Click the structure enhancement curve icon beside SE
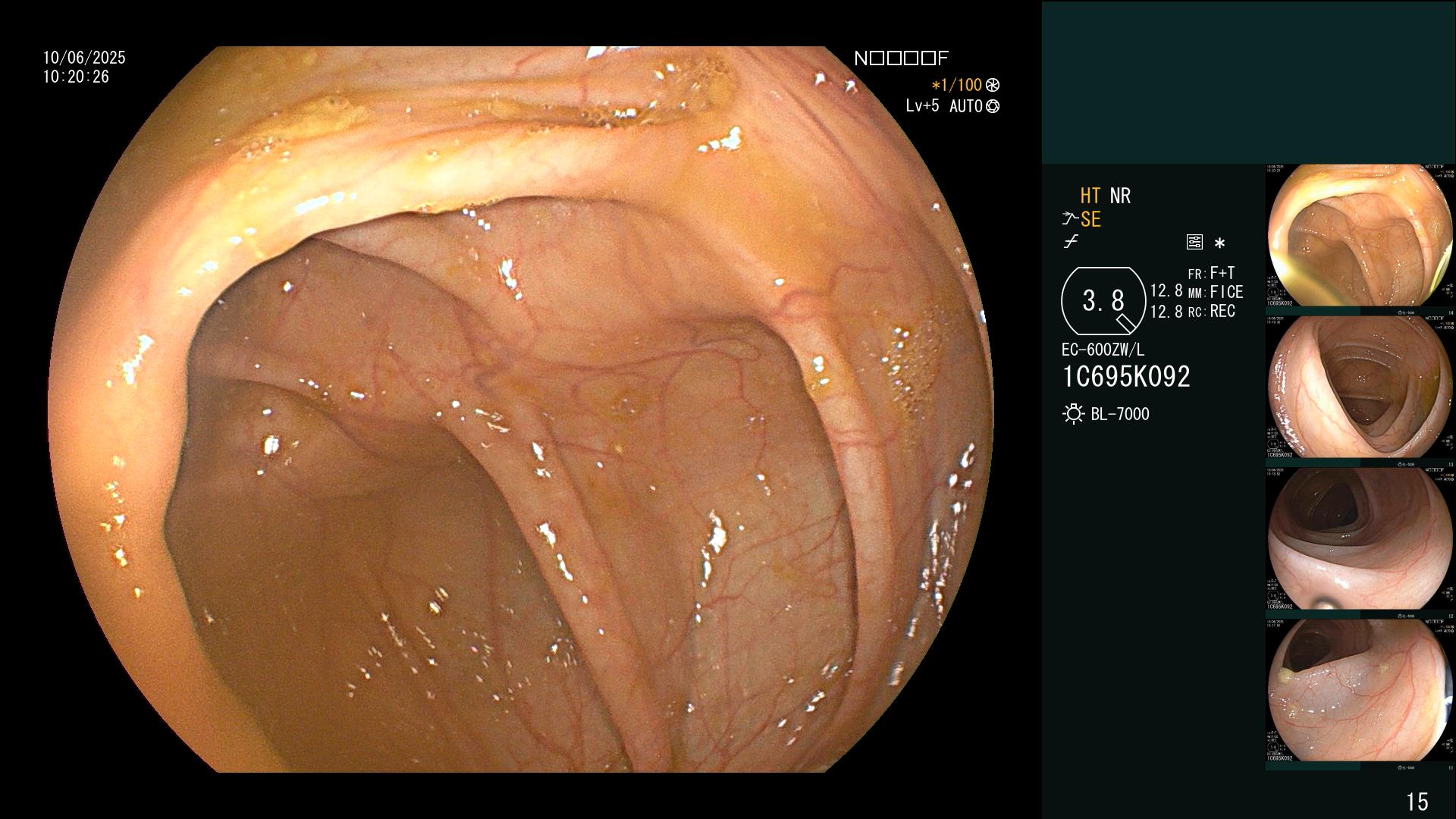Screen dimensions: 1456x819 pyautogui.click(x=1070, y=219)
